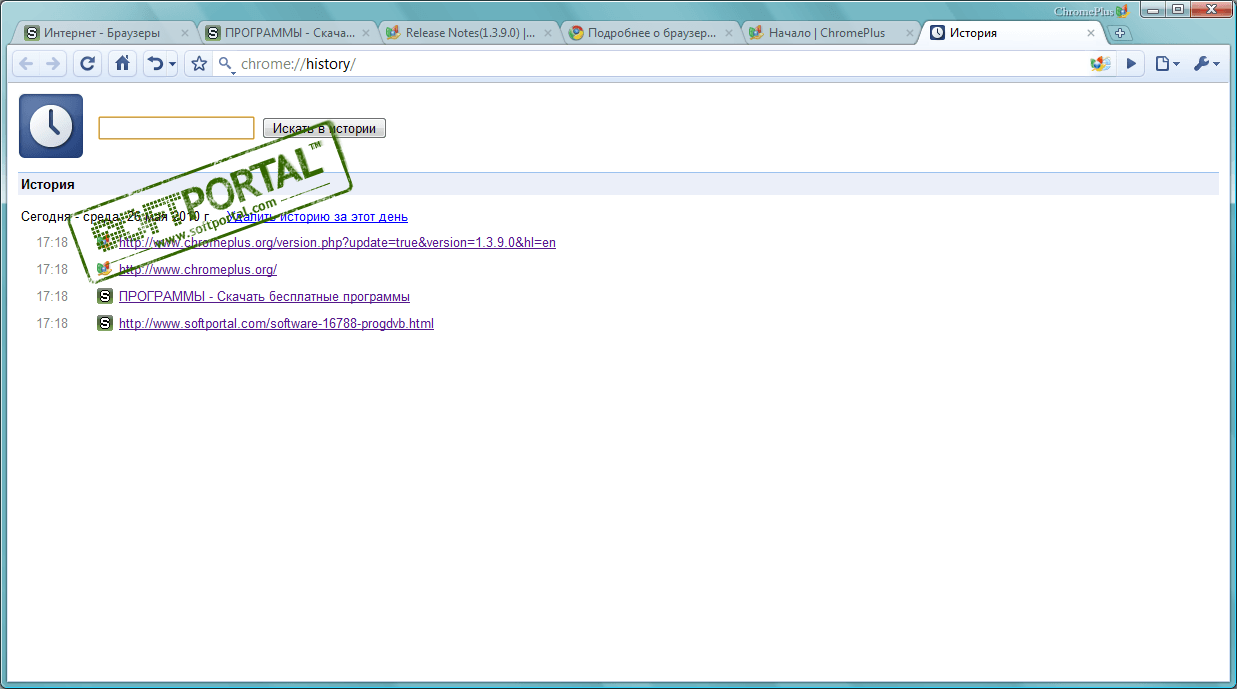1237x689 pixels.
Task: Click the favicon beside the ПРОГРАММЫ history entry
Action: click(x=104, y=296)
